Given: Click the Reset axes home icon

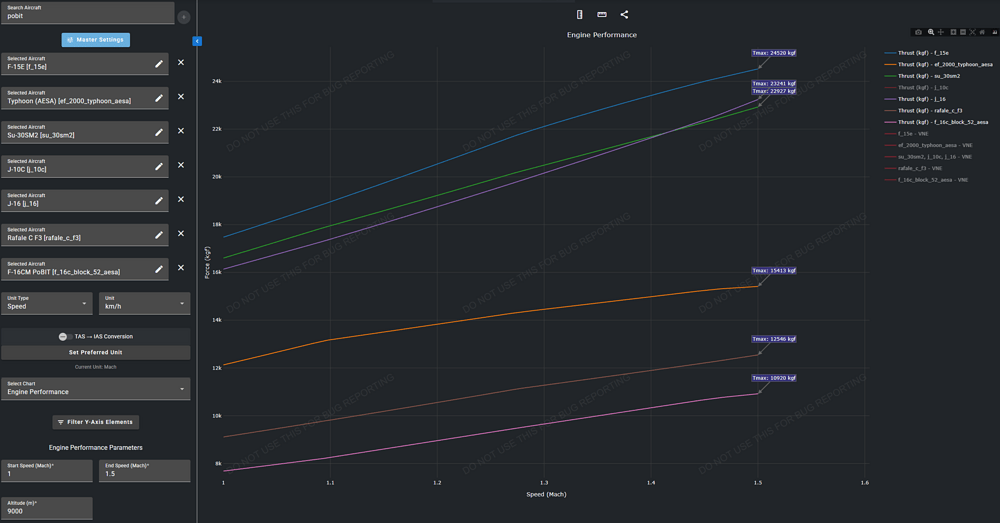Looking at the screenshot, I should [x=982, y=32].
